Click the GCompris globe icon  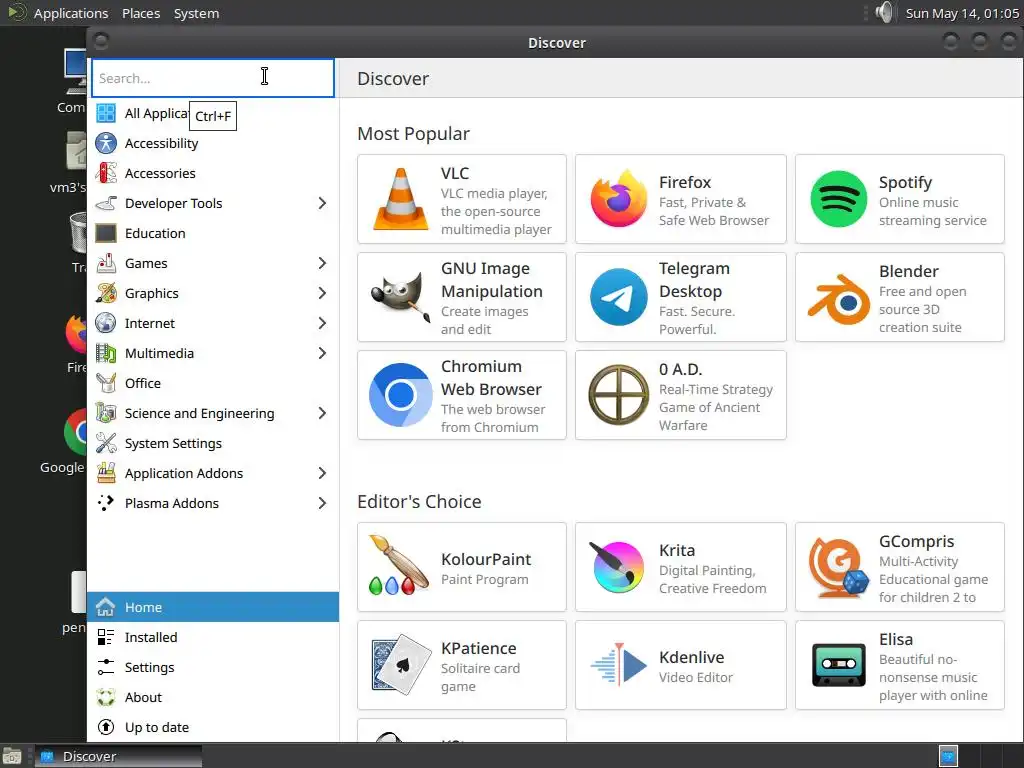pos(839,567)
